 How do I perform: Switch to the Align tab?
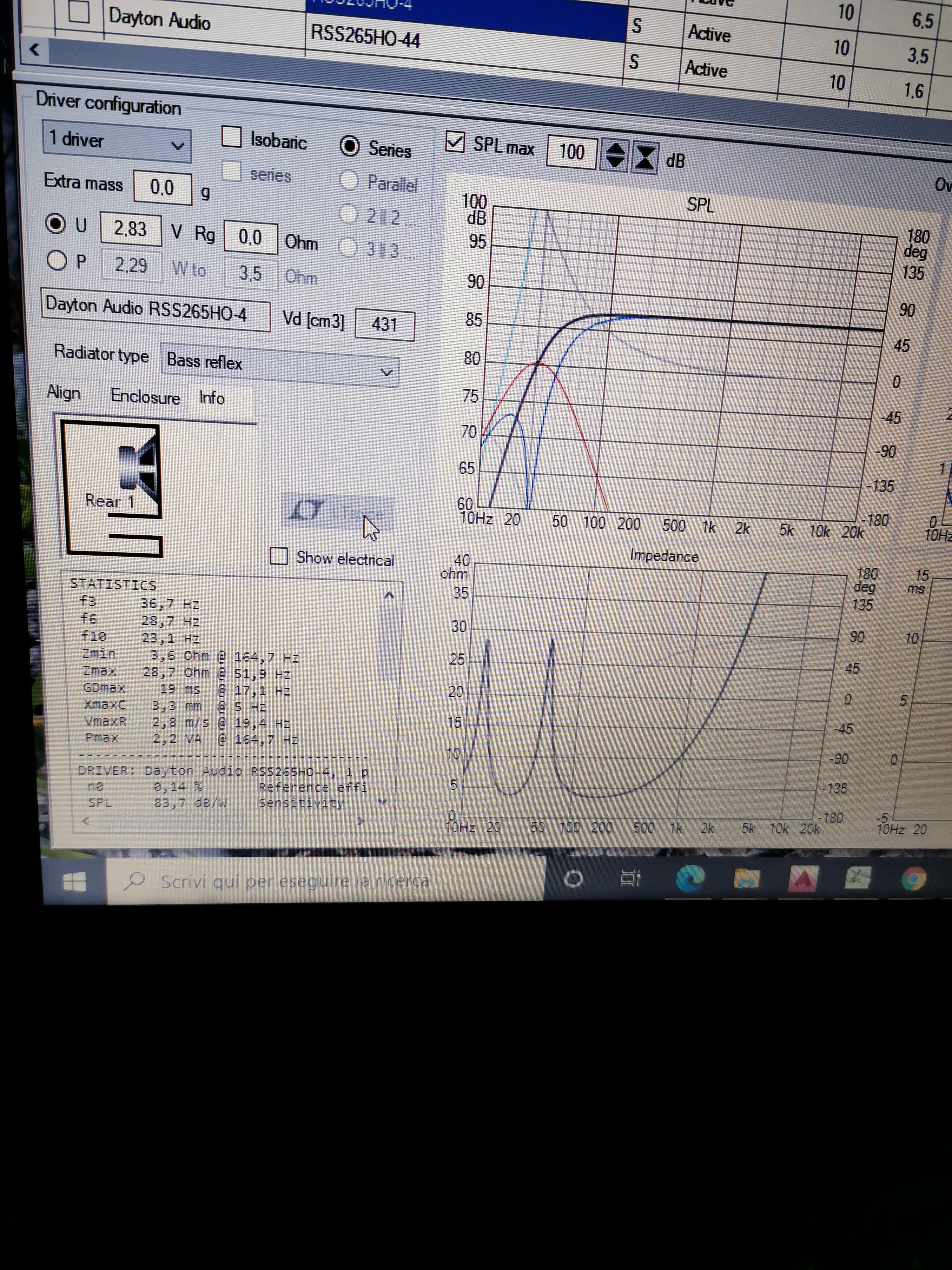coord(64,393)
